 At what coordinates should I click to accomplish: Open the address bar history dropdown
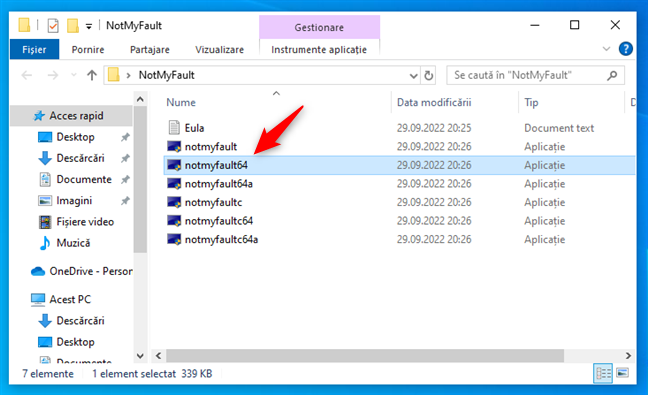pos(413,76)
